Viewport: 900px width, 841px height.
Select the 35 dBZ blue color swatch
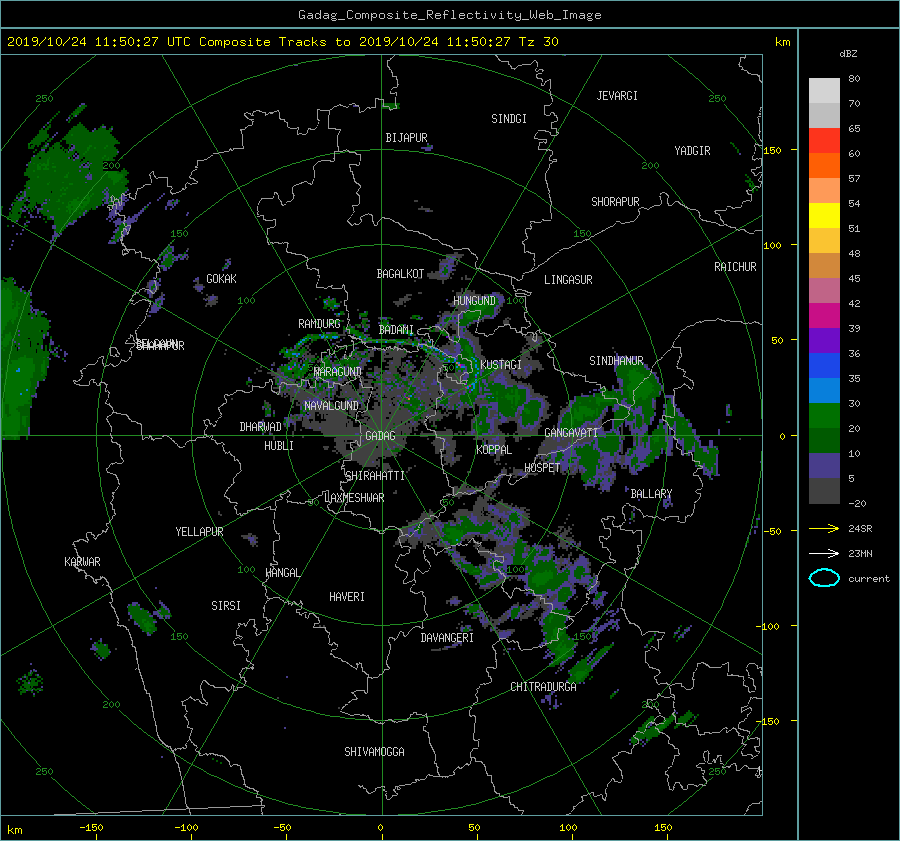824,366
